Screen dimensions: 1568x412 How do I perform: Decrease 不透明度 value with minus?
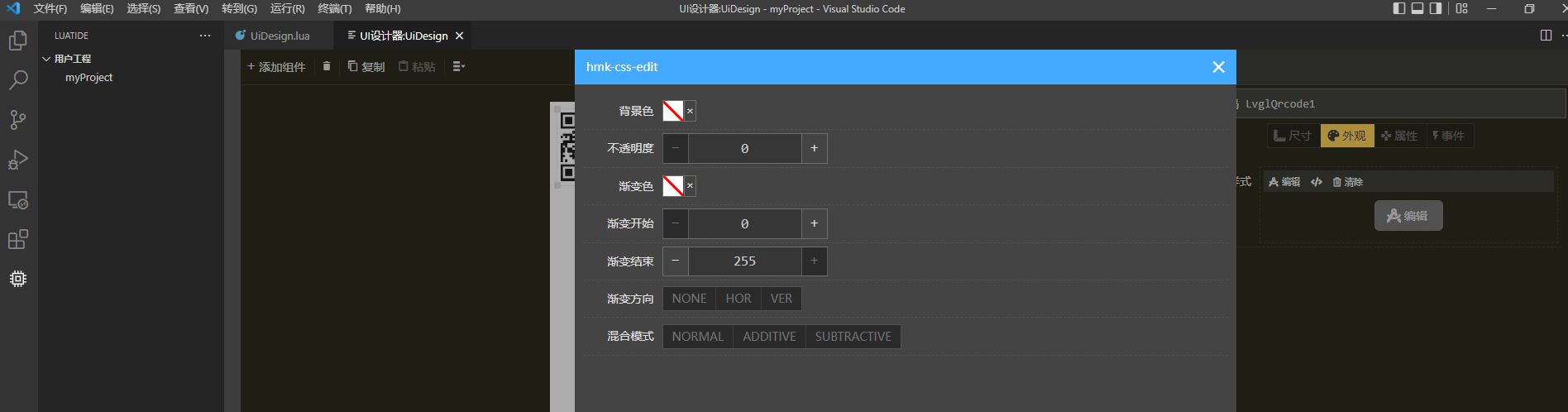coord(676,148)
